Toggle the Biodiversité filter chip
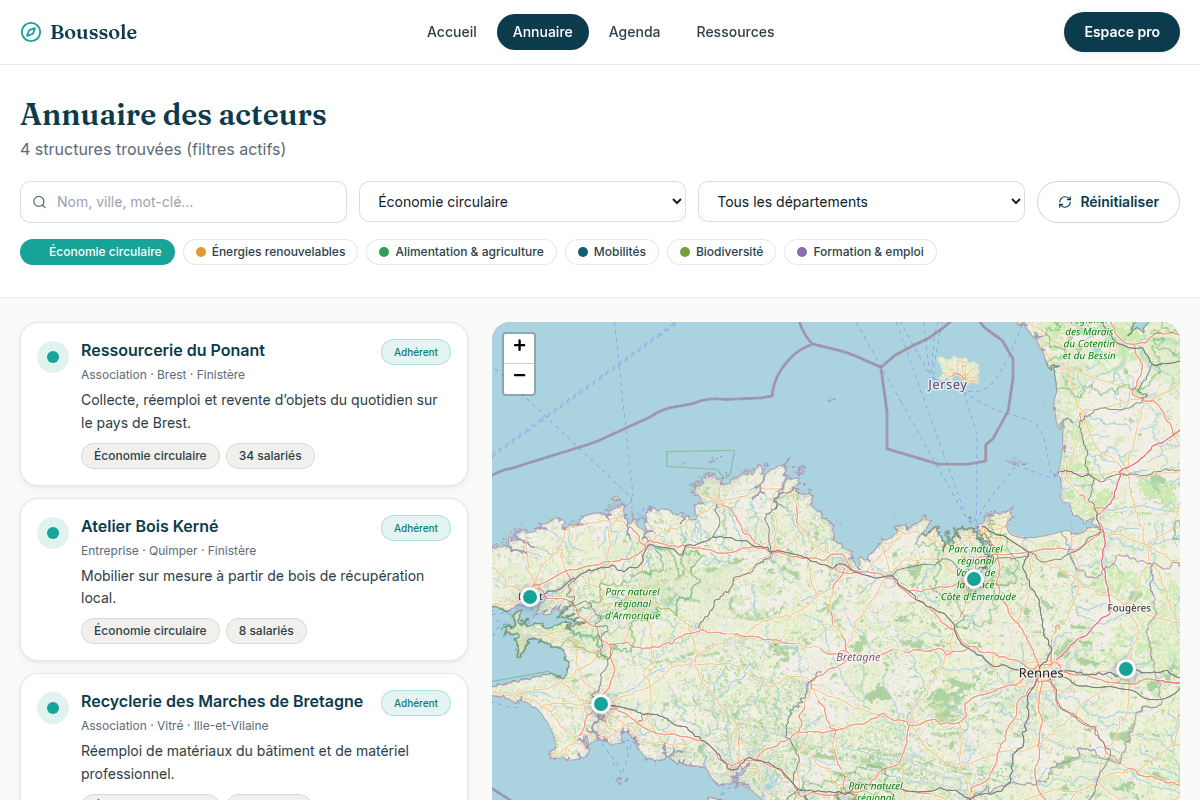The width and height of the screenshot is (1200, 800). pos(721,252)
